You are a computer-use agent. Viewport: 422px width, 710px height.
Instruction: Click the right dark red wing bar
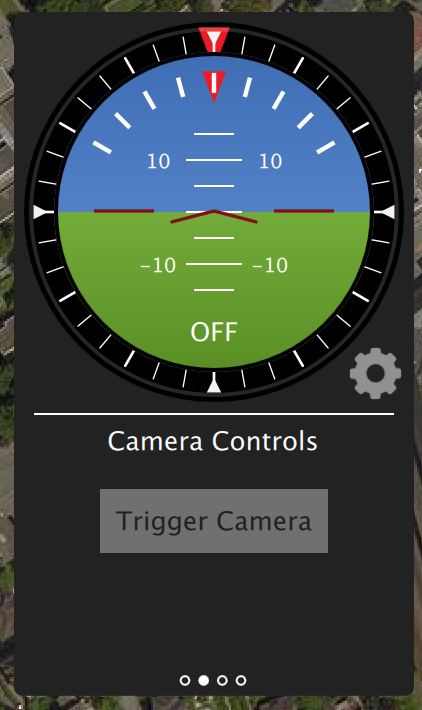coord(304,211)
